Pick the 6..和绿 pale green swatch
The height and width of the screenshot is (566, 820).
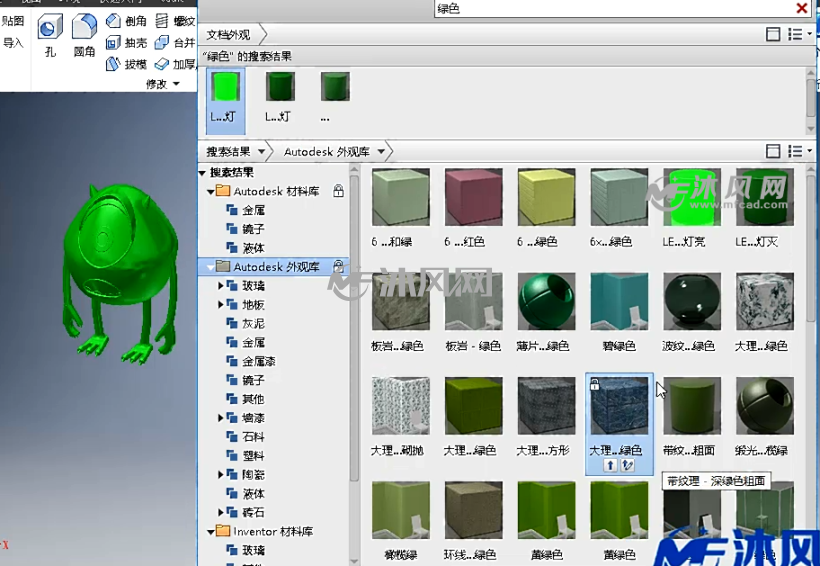400,197
